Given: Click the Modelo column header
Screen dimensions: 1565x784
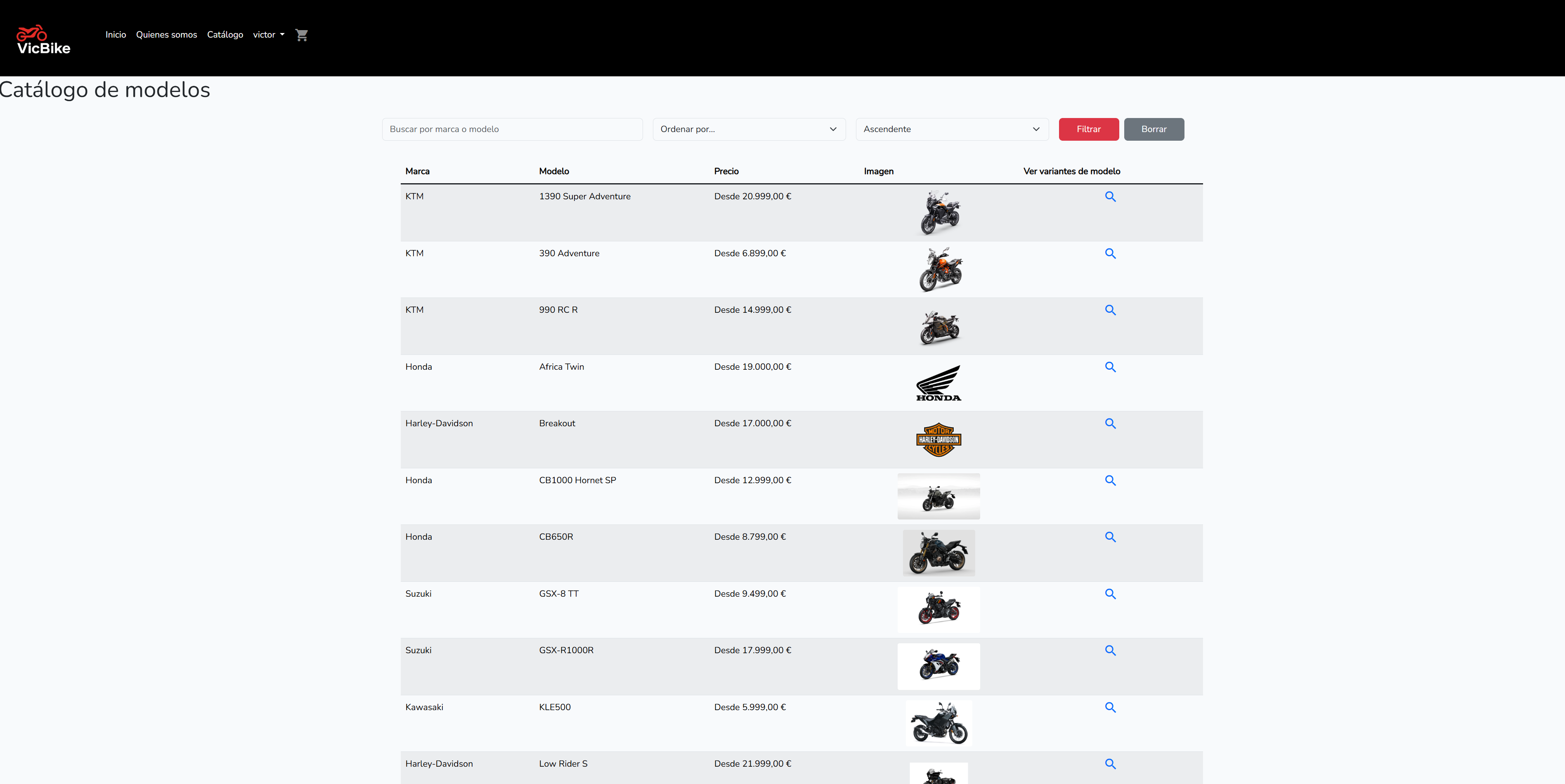Looking at the screenshot, I should pyautogui.click(x=554, y=171).
